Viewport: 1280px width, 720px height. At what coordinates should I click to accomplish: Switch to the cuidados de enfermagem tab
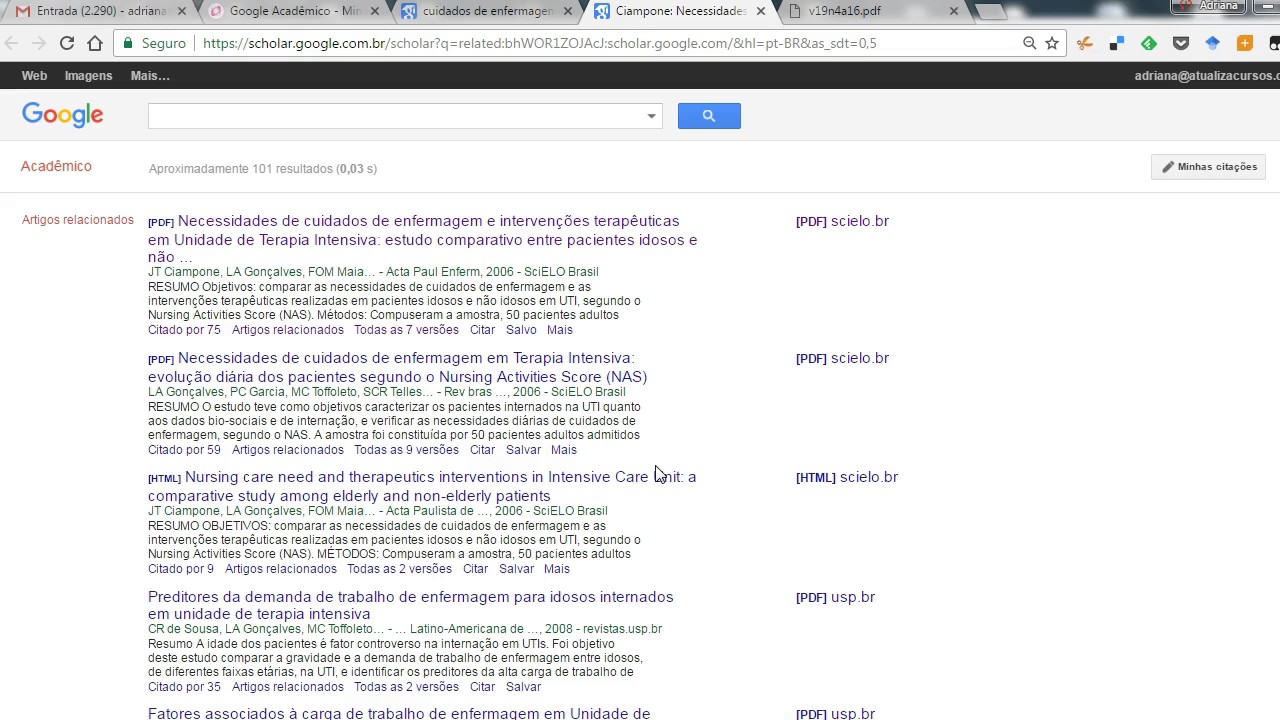coord(487,11)
